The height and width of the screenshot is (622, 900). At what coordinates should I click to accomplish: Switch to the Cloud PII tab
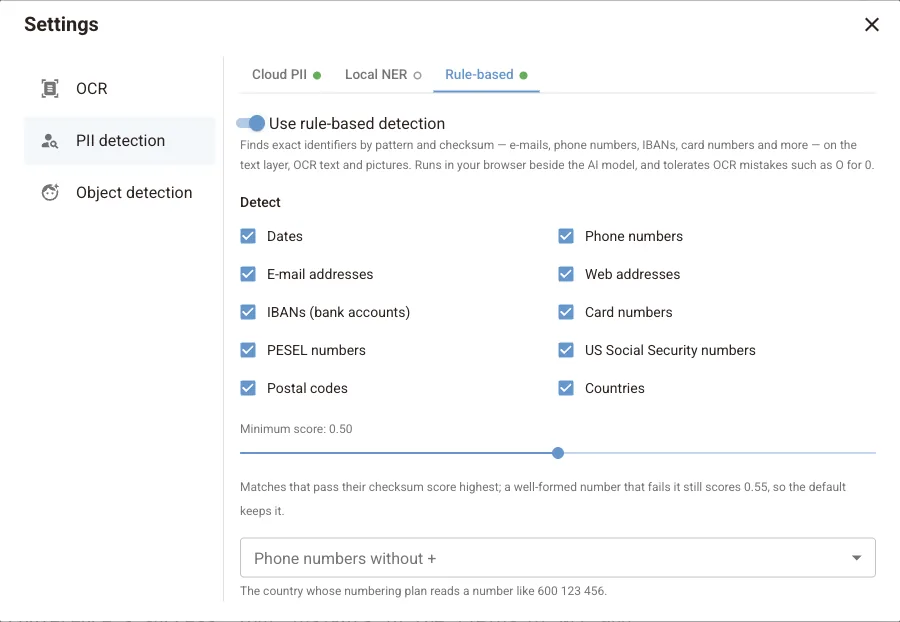286,75
